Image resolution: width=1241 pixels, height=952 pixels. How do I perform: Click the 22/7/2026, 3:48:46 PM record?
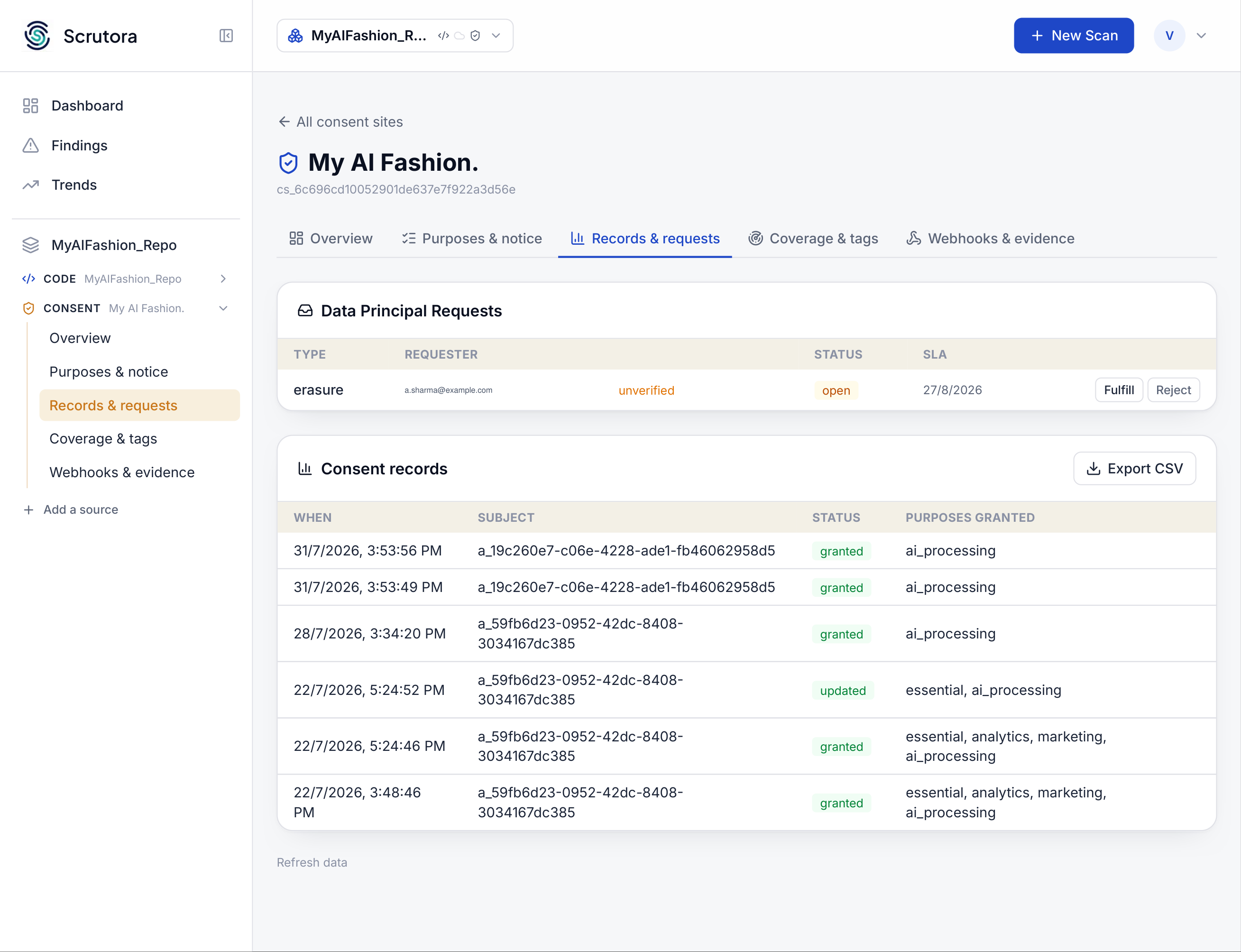tap(746, 803)
